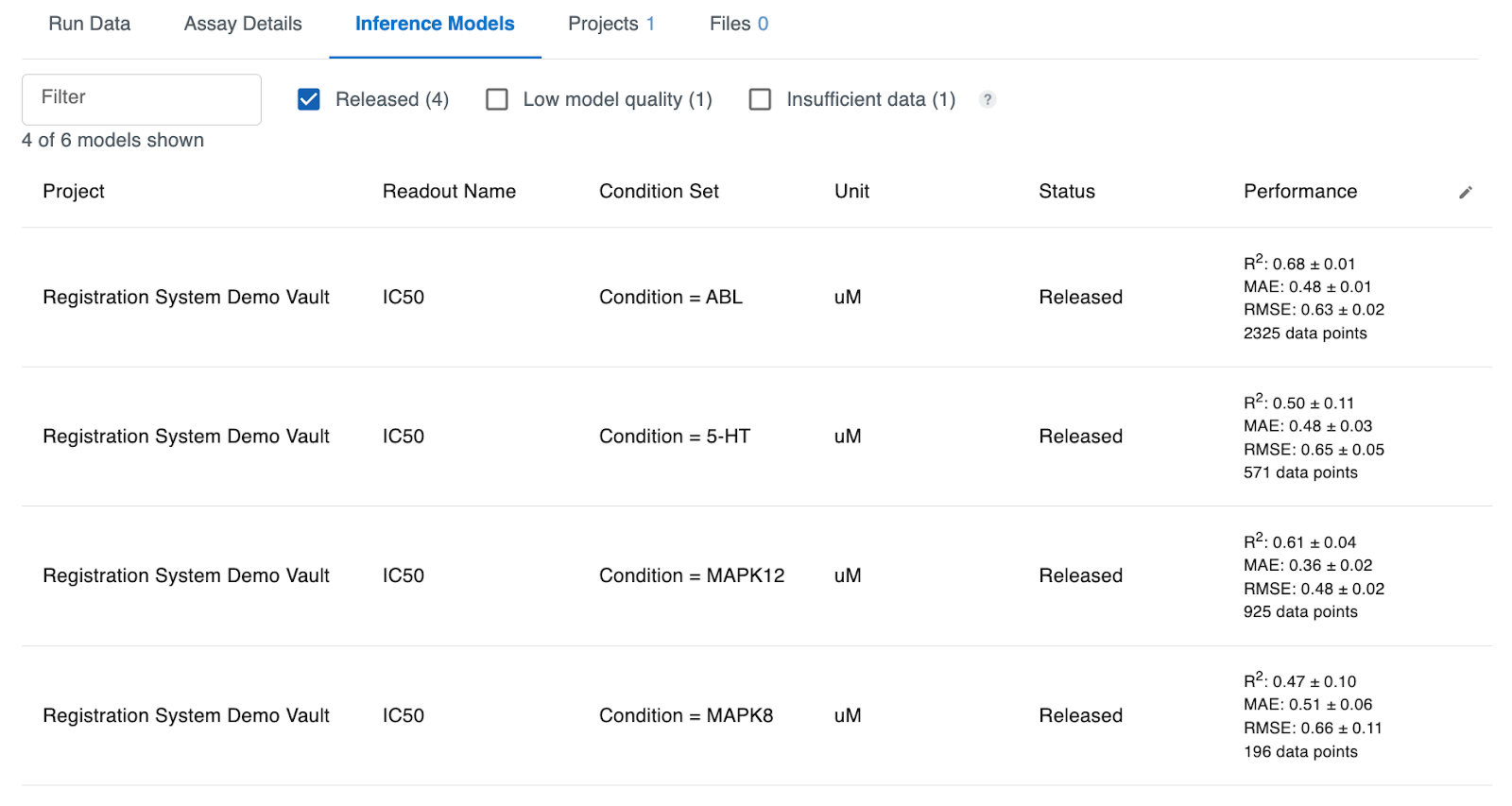Image resolution: width=1512 pixels, height=806 pixels.
Task: Check the Insufficient data (1) checkbox
Action: pyautogui.click(x=760, y=99)
